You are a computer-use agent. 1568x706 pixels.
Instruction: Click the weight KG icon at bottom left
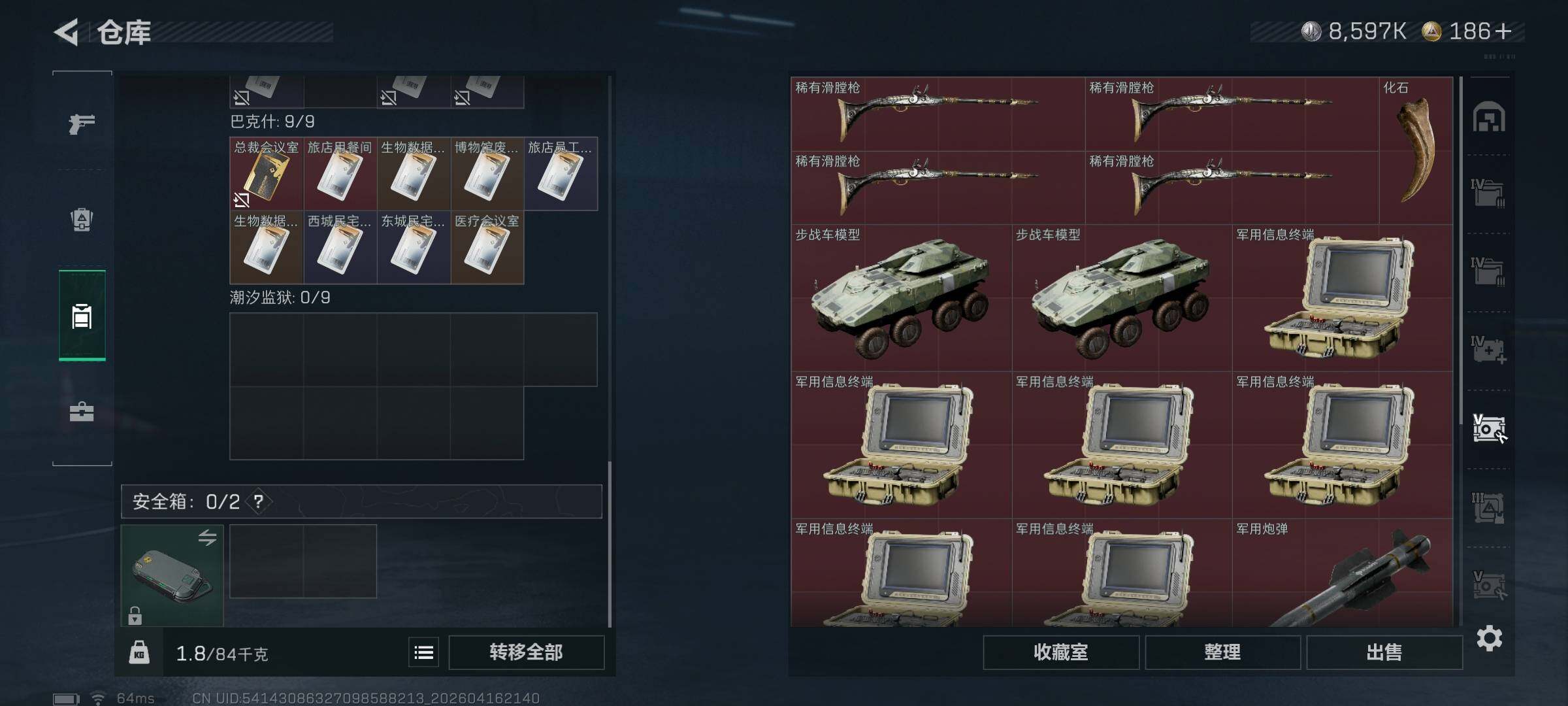click(x=139, y=652)
